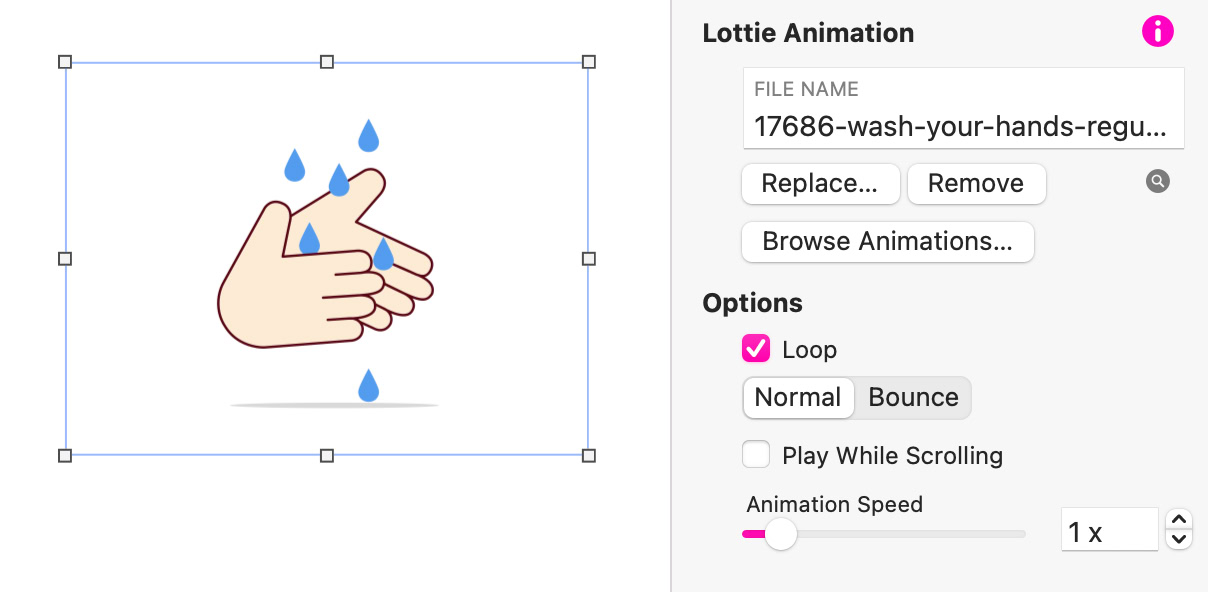Remove the Lottie animation file
The width and height of the screenshot is (1208, 592).
click(x=976, y=184)
